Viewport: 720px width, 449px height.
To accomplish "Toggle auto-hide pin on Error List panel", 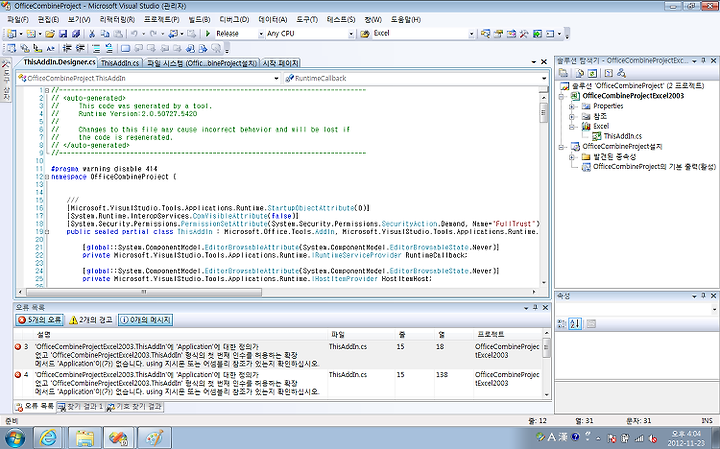I will 535,308.
